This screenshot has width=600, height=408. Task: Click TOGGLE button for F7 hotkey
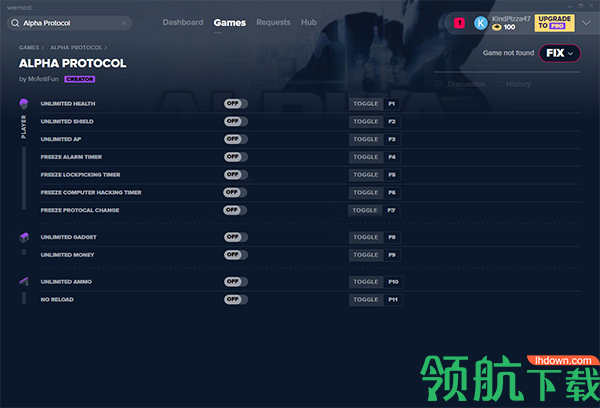[x=365, y=211]
